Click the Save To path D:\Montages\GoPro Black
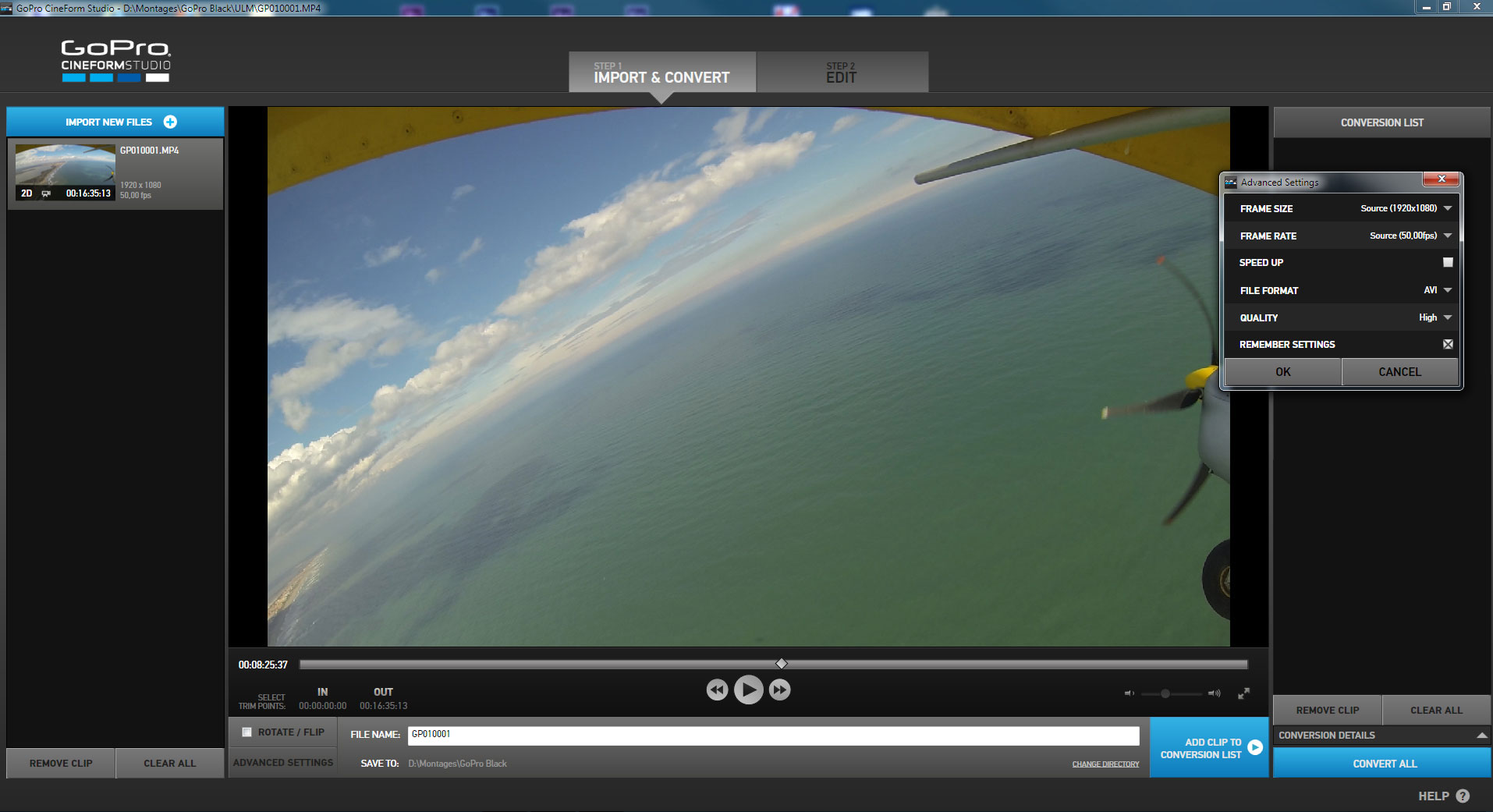Image resolution: width=1493 pixels, height=812 pixels. coord(458,764)
